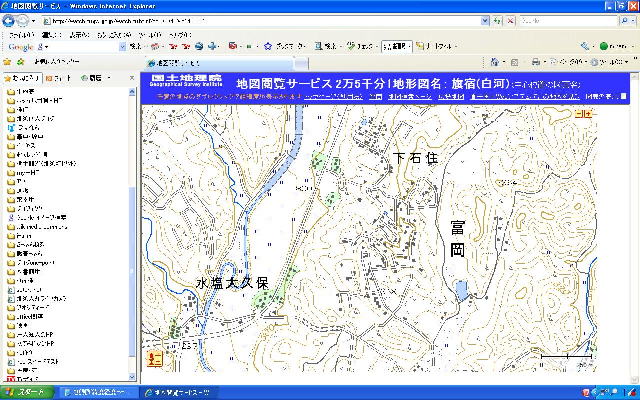The height and width of the screenshot is (400, 640).
Task: Switch to the 履歴 tab in Favorites Center
Action: 92,78
